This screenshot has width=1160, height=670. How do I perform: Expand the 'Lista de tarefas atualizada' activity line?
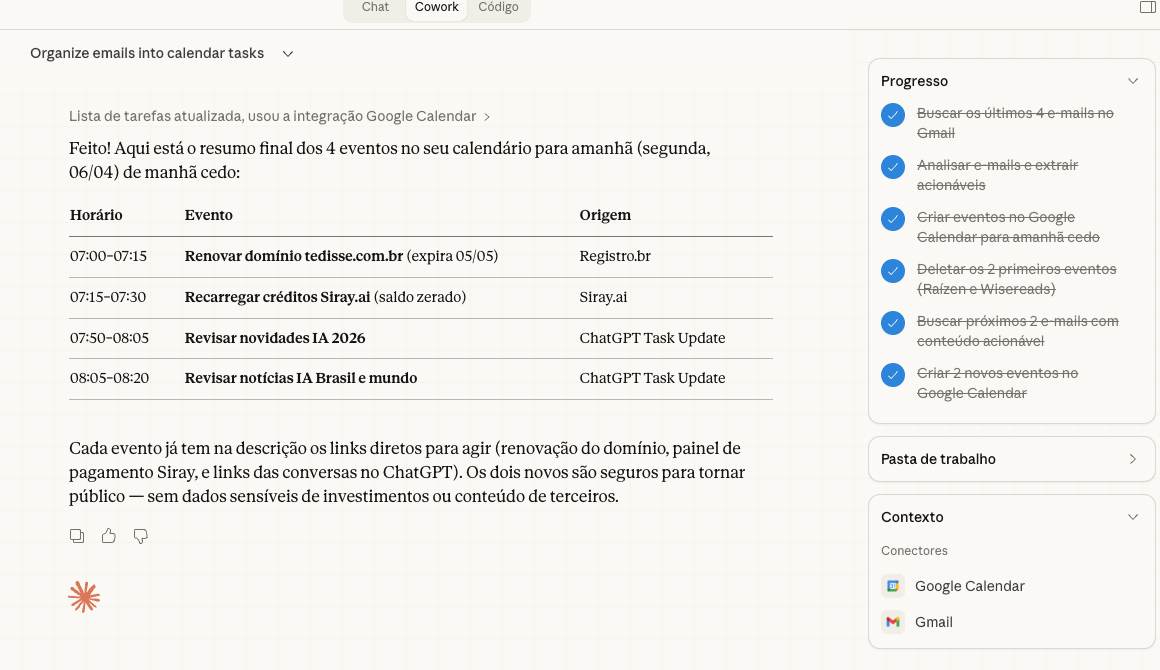(279, 116)
